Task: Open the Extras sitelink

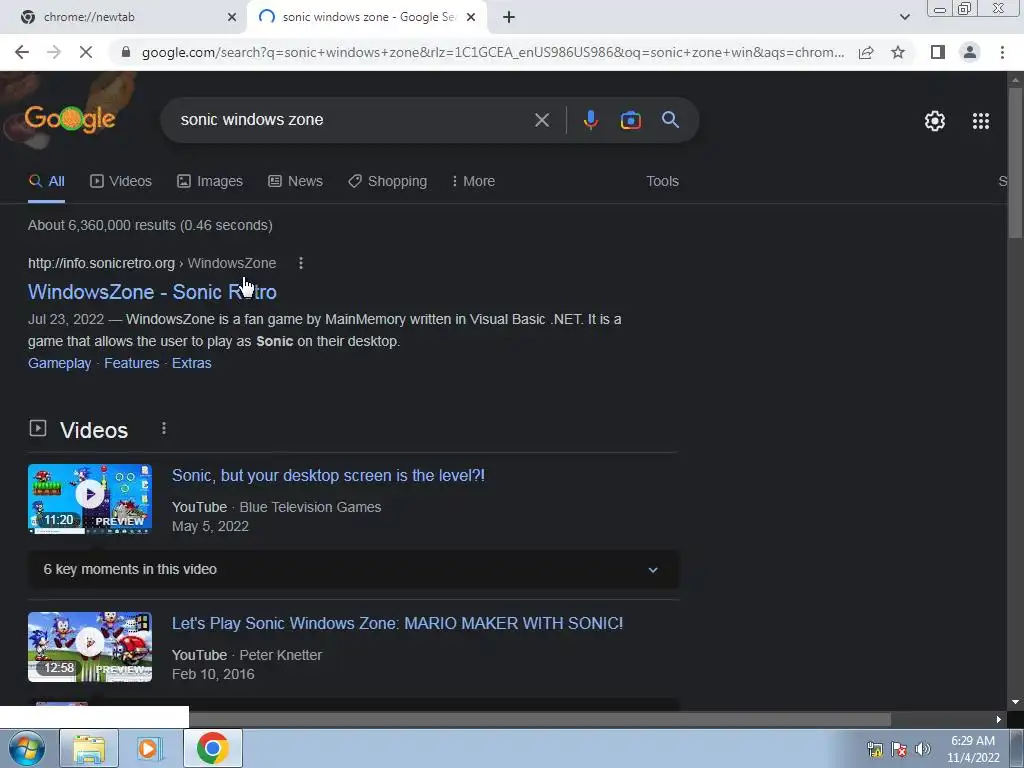Action: click(x=191, y=363)
